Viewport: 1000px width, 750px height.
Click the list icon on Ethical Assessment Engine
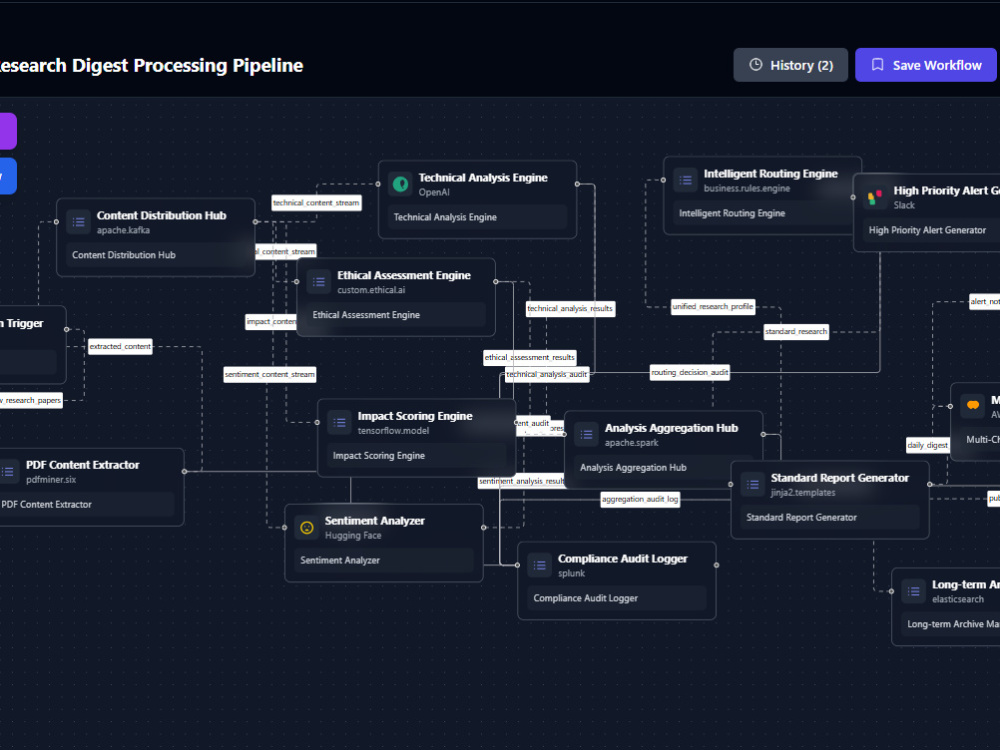coord(319,282)
